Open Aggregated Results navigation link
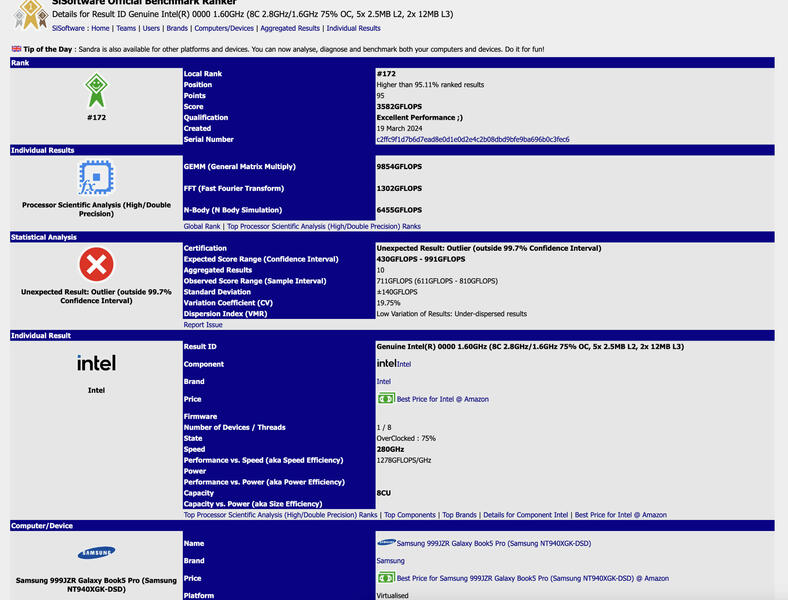The image size is (788, 600). coord(290,28)
